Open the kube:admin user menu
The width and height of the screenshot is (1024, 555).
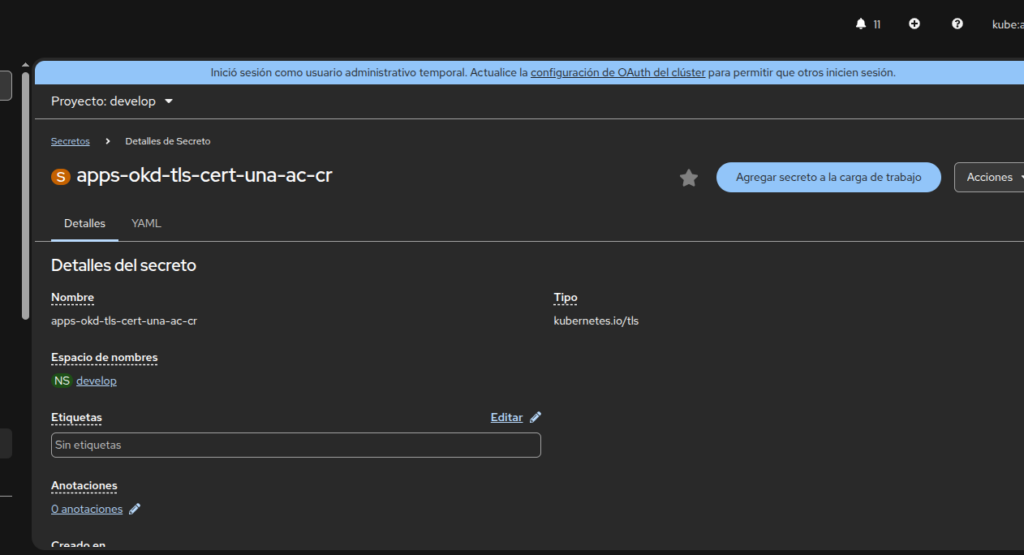click(x=1005, y=24)
